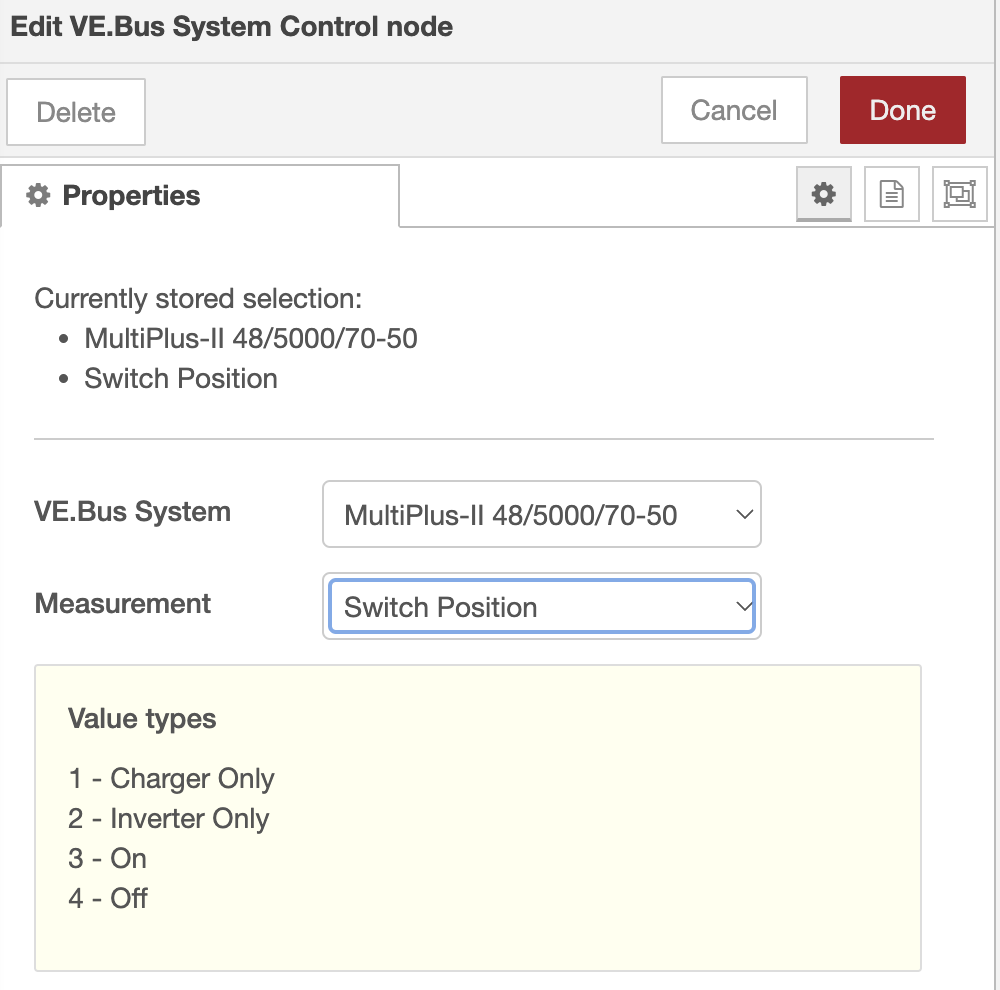Click the Measurement field label

tap(123, 604)
